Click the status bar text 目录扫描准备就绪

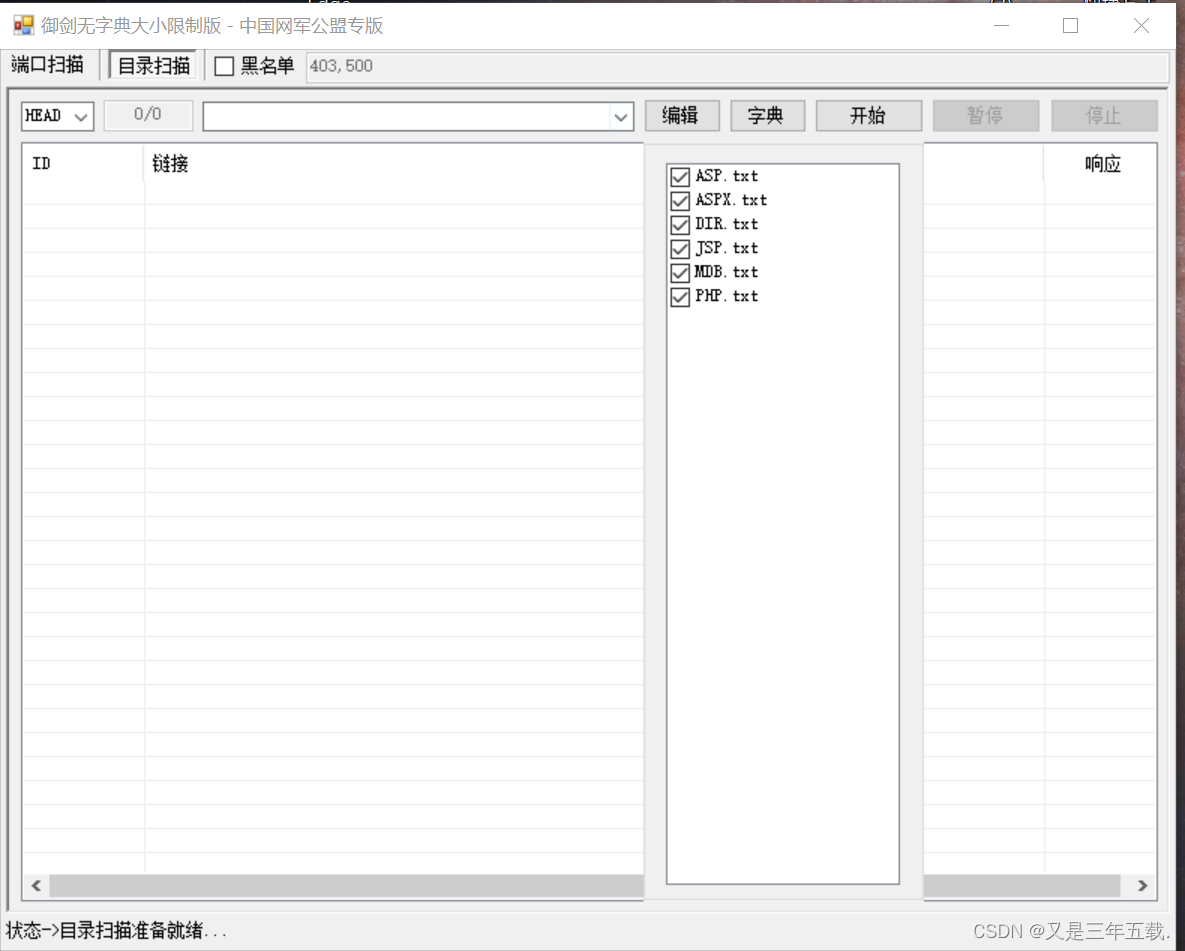pos(130,931)
